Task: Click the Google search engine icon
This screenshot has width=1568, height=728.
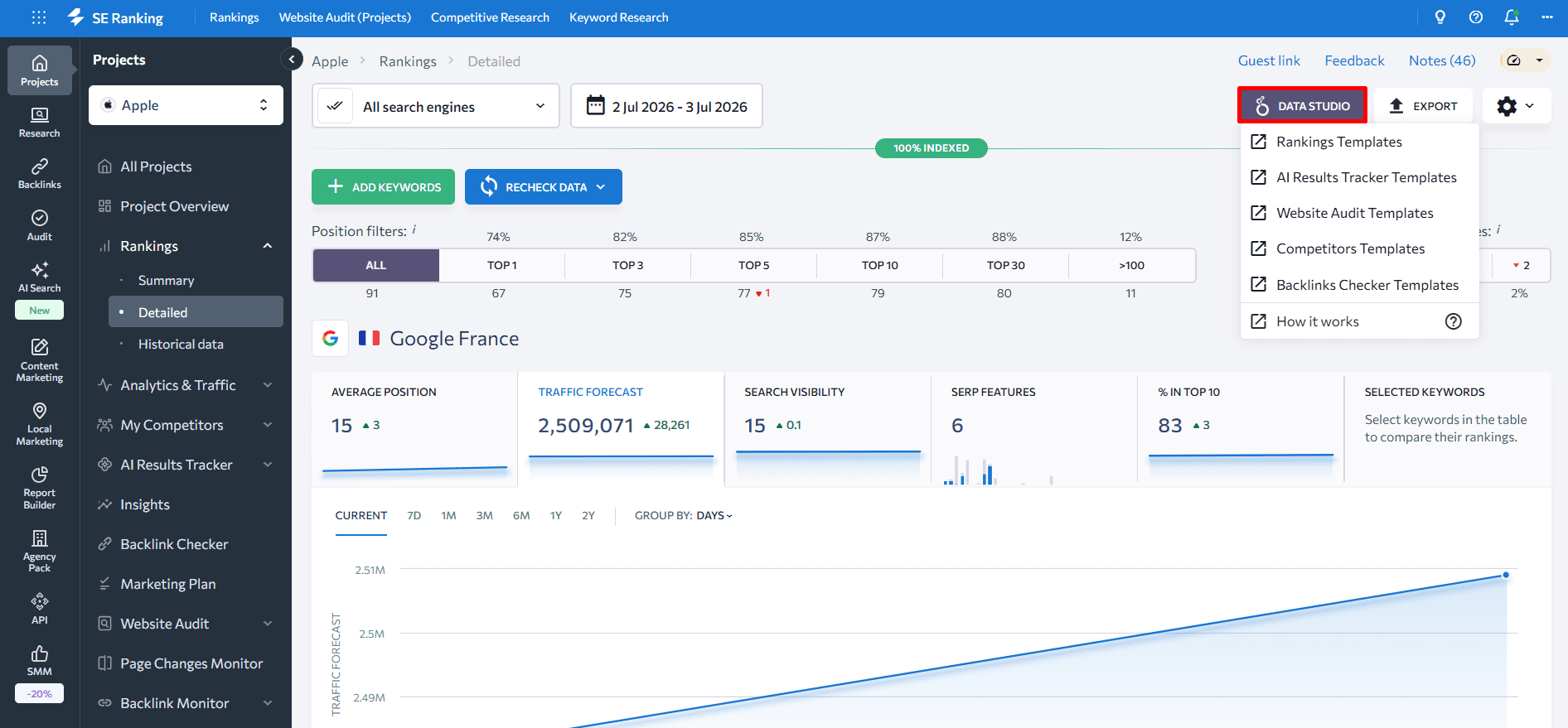Action: tap(331, 338)
